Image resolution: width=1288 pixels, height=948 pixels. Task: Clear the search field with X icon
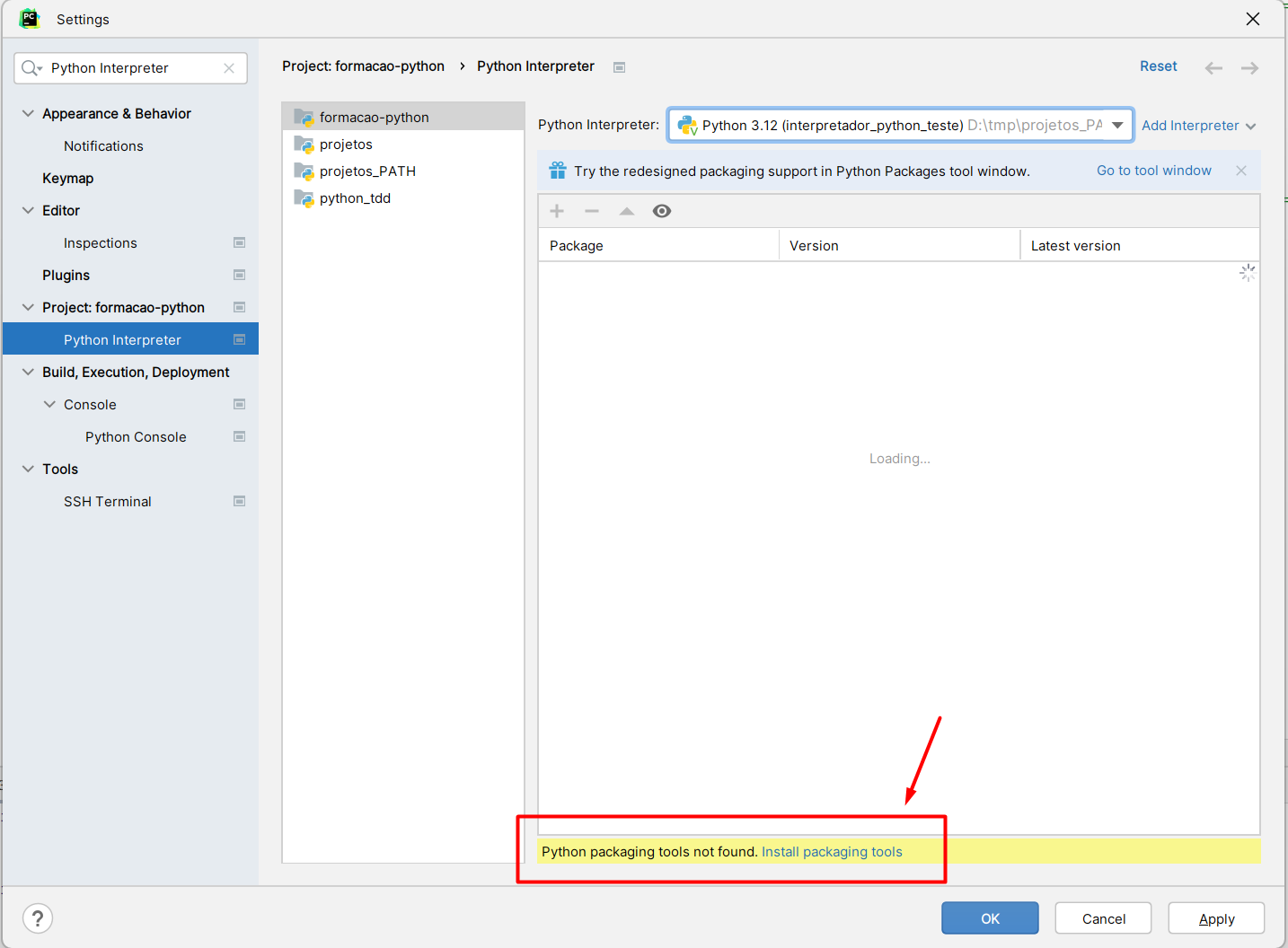[x=229, y=68]
